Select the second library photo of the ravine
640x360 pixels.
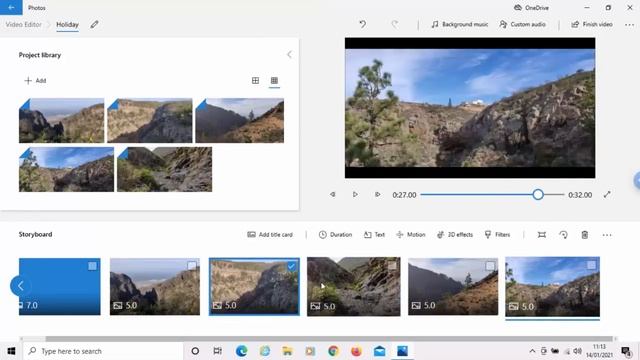tap(150, 120)
